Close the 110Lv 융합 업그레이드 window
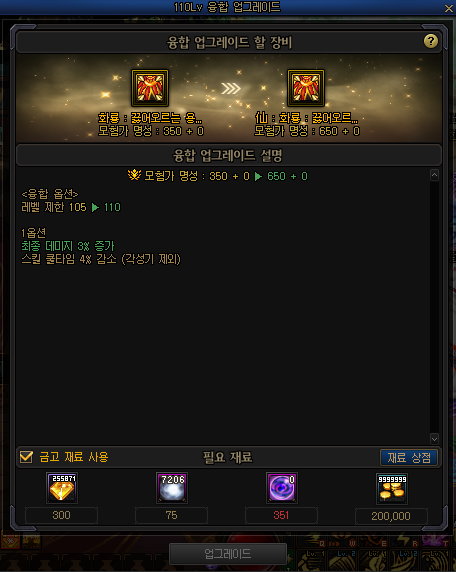 coord(449,8)
